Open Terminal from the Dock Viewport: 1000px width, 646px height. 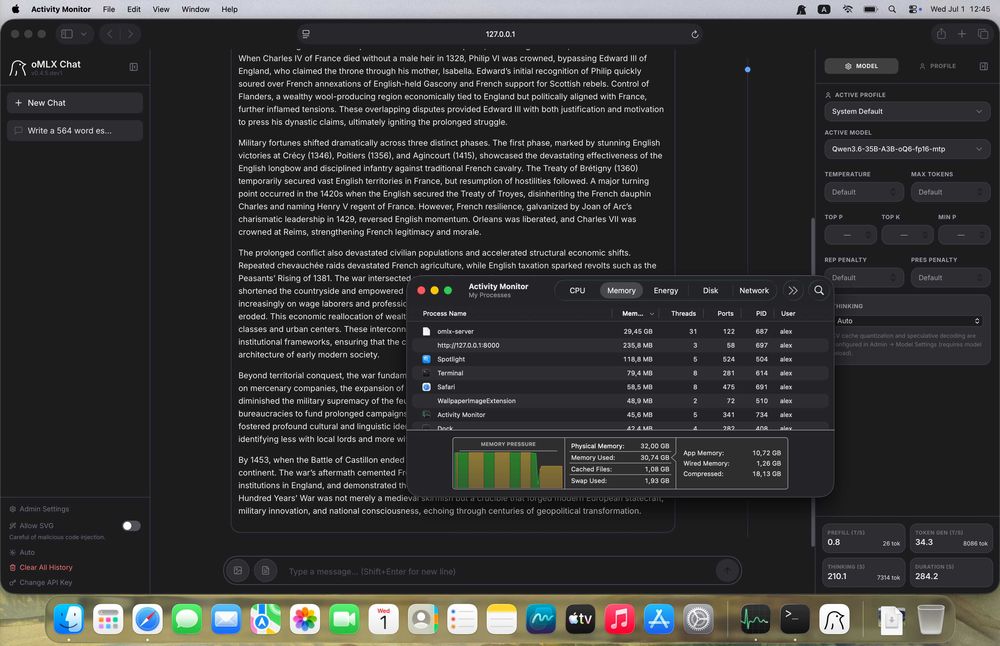point(795,619)
